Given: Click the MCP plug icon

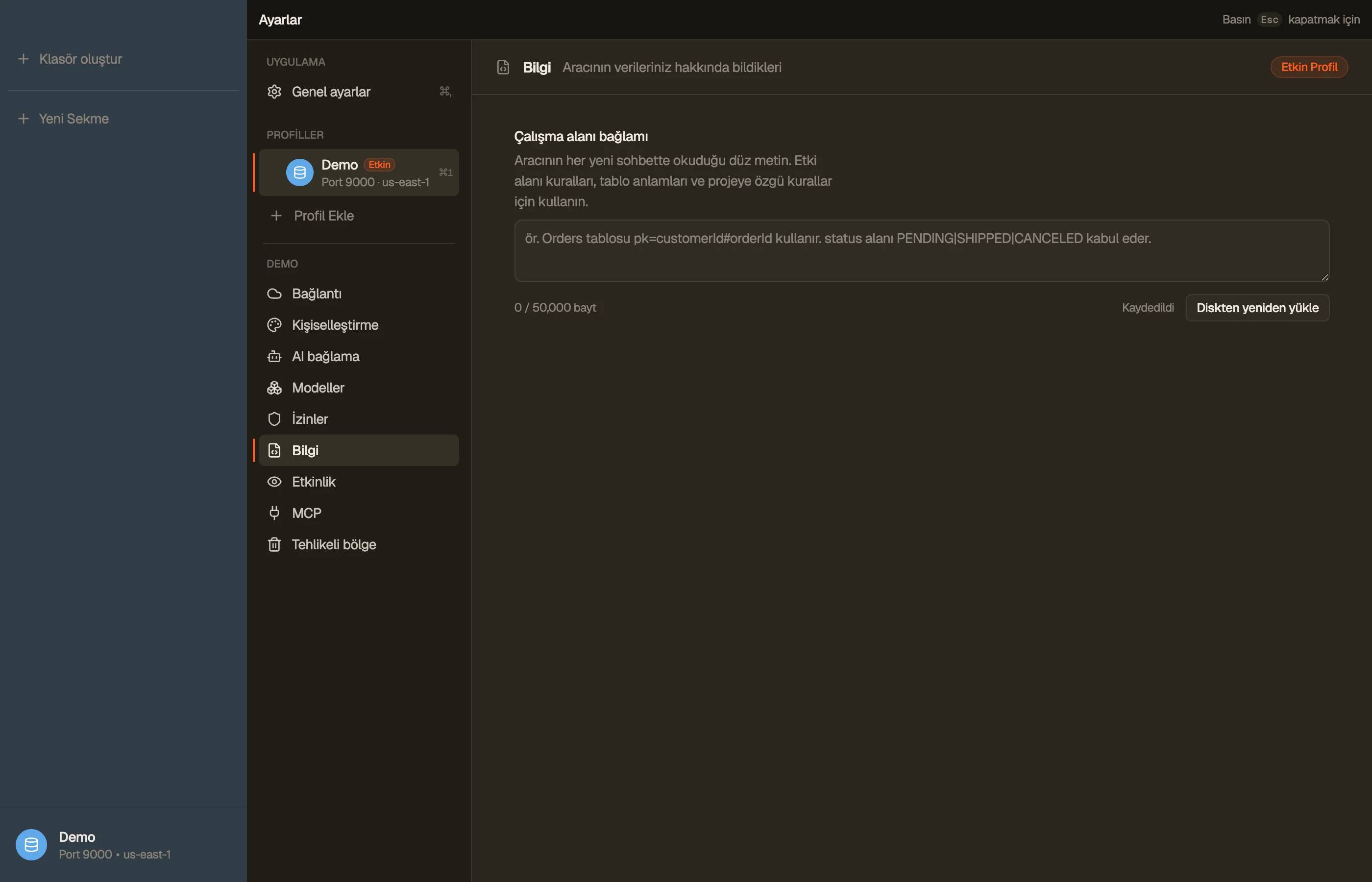Looking at the screenshot, I should (274, 513).
